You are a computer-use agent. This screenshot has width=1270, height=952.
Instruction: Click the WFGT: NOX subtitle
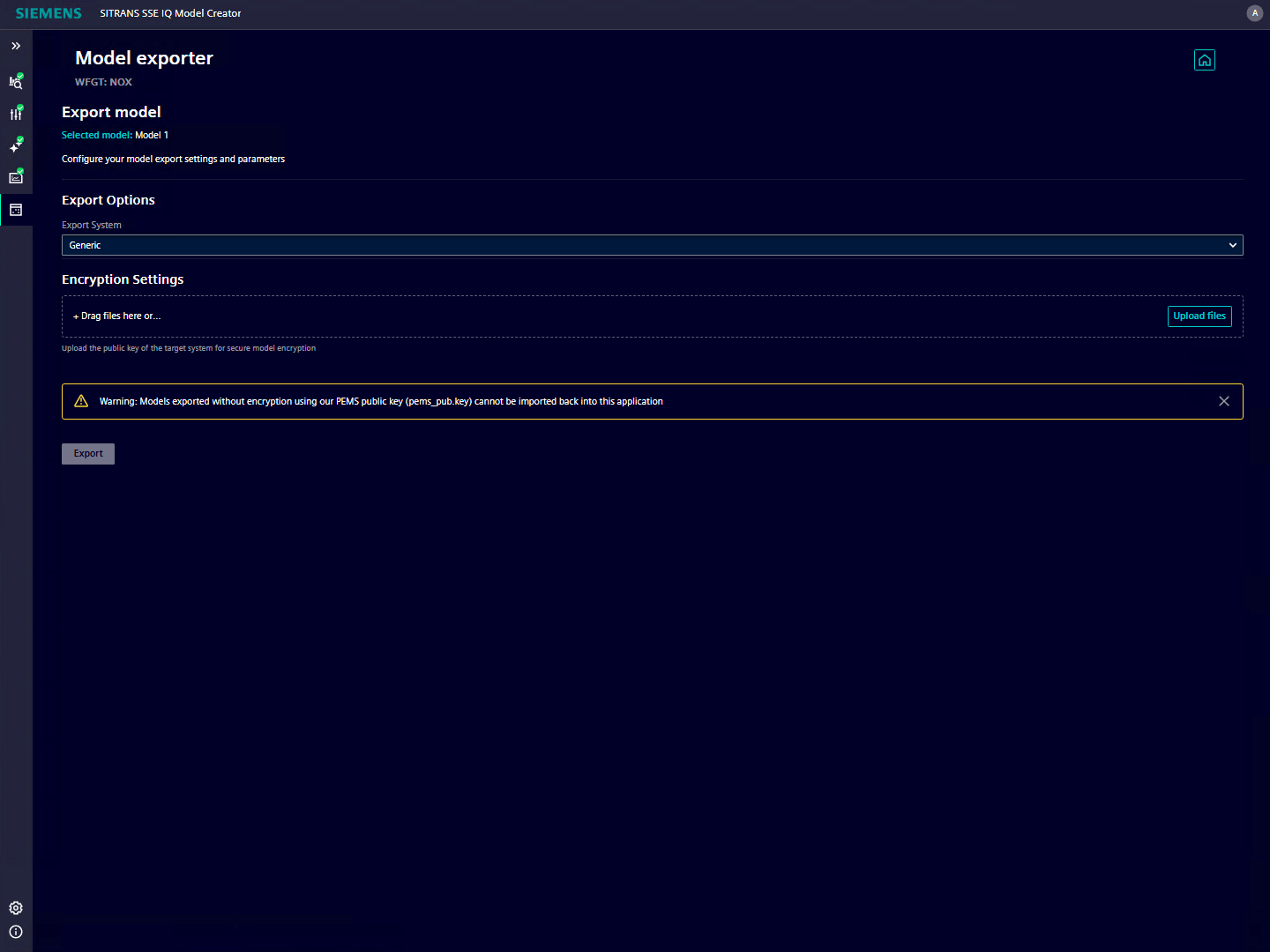pyautogui.click(x=103, y=82)
